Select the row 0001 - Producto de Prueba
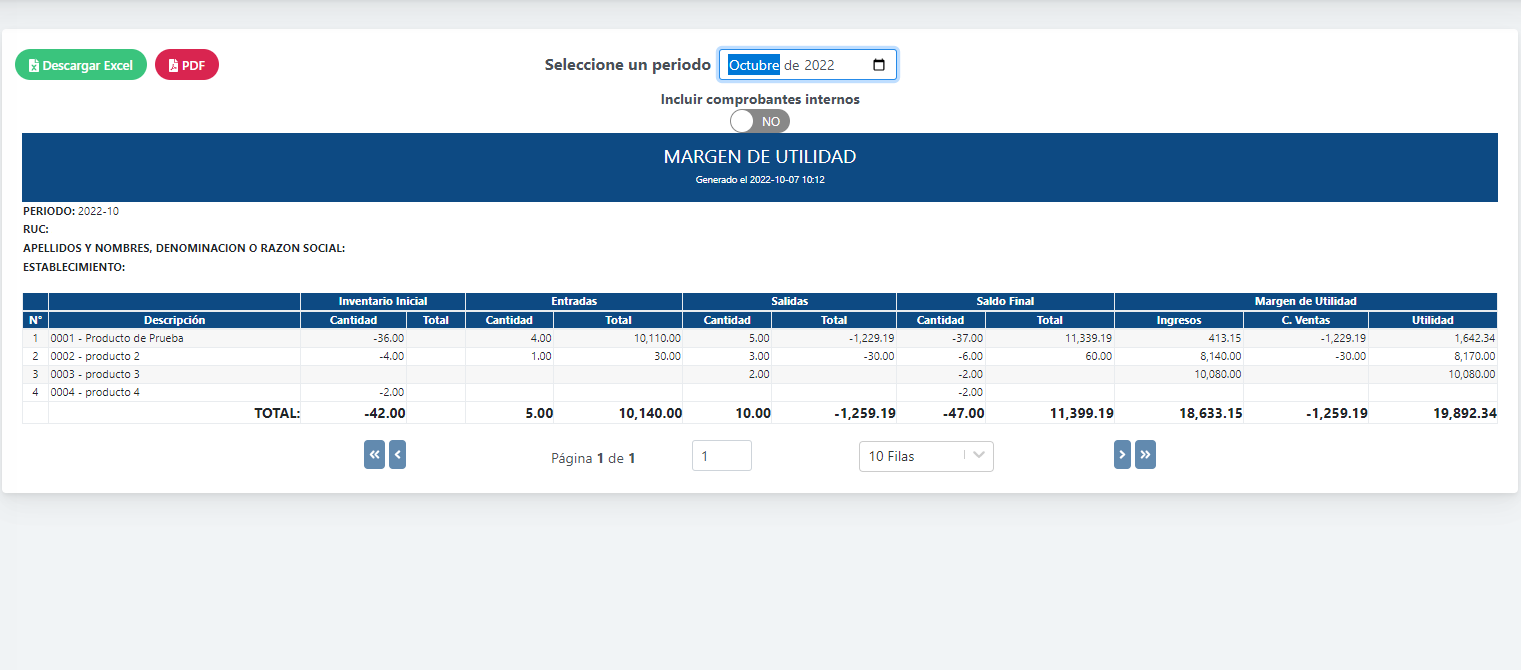Screen dimensions: 1521x670 [x=117, y=338]
